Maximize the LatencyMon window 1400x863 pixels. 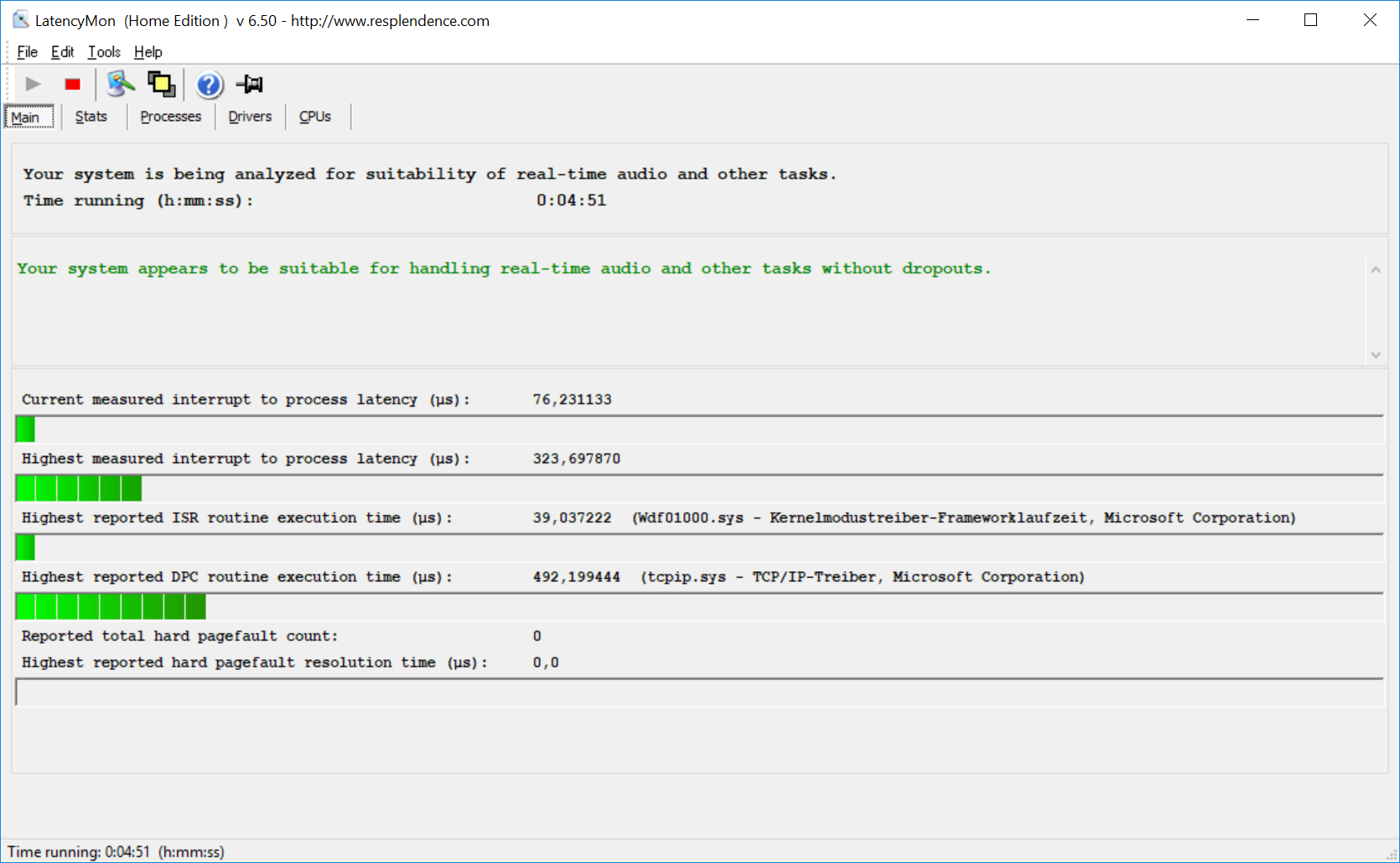tap(1311, 20)
